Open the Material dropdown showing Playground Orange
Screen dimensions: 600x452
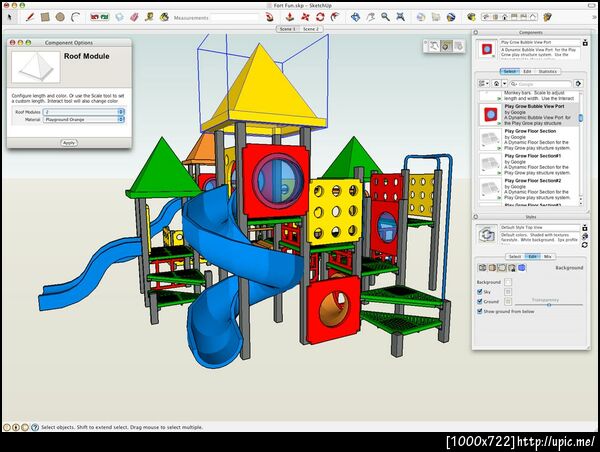coord(84,120)
